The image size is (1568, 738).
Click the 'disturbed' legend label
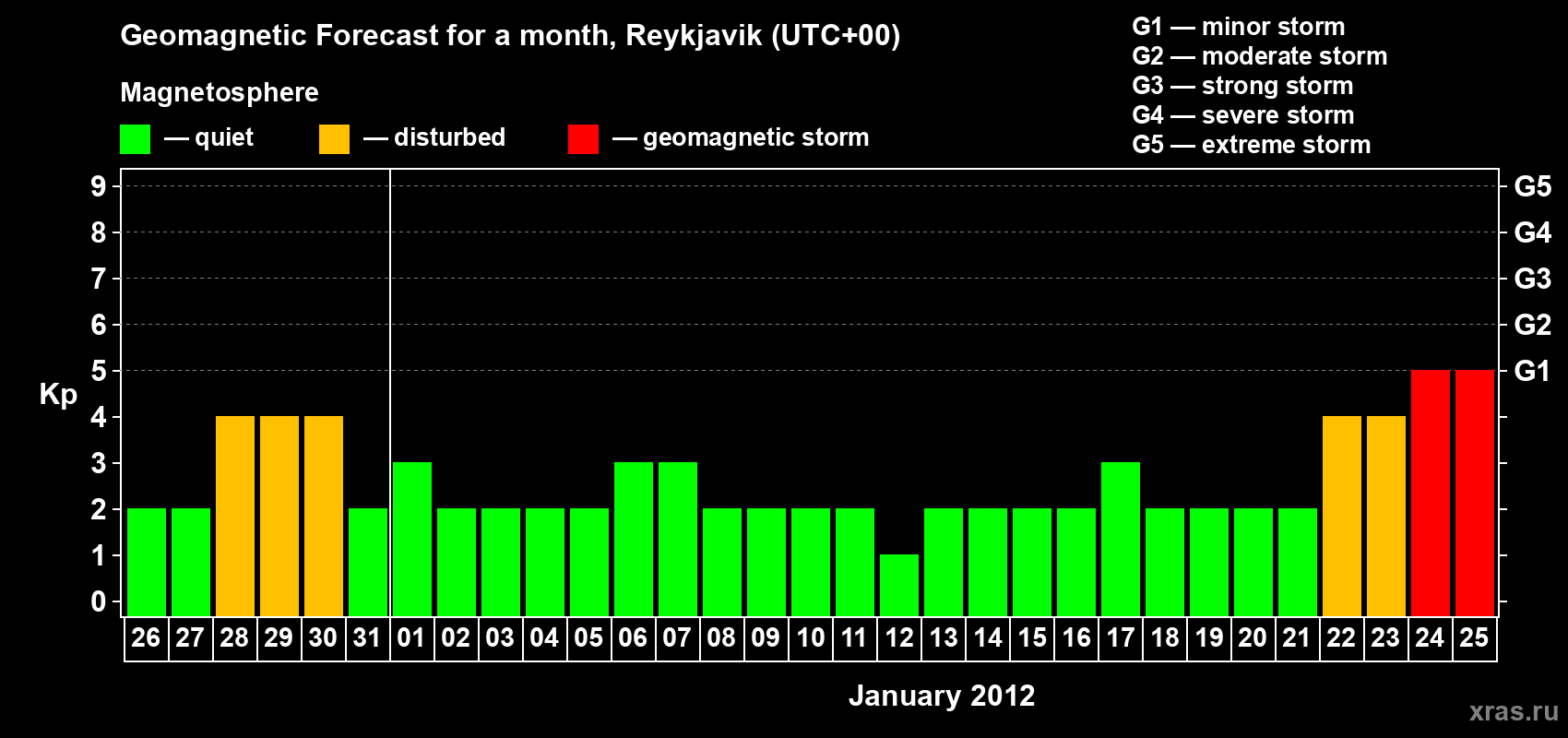click(450, 137)
